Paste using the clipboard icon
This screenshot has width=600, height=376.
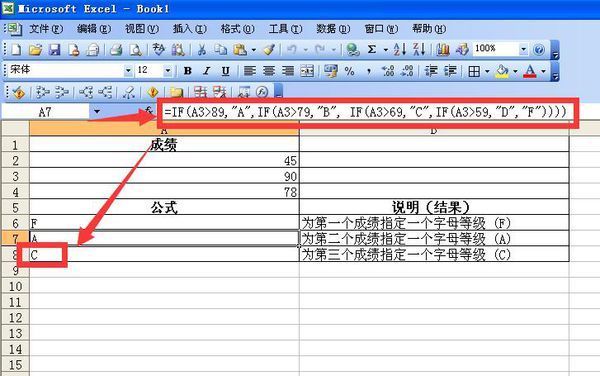pos(240,50)
